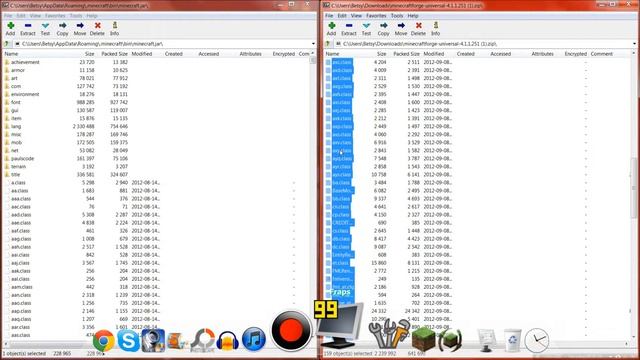Select the lang folder in left window
The image size is (640, 360).
(16, 127)
